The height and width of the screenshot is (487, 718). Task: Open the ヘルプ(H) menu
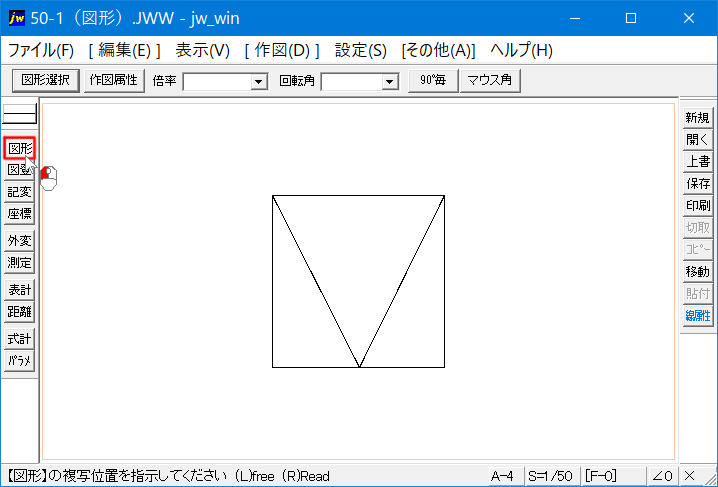pos(522,50)
